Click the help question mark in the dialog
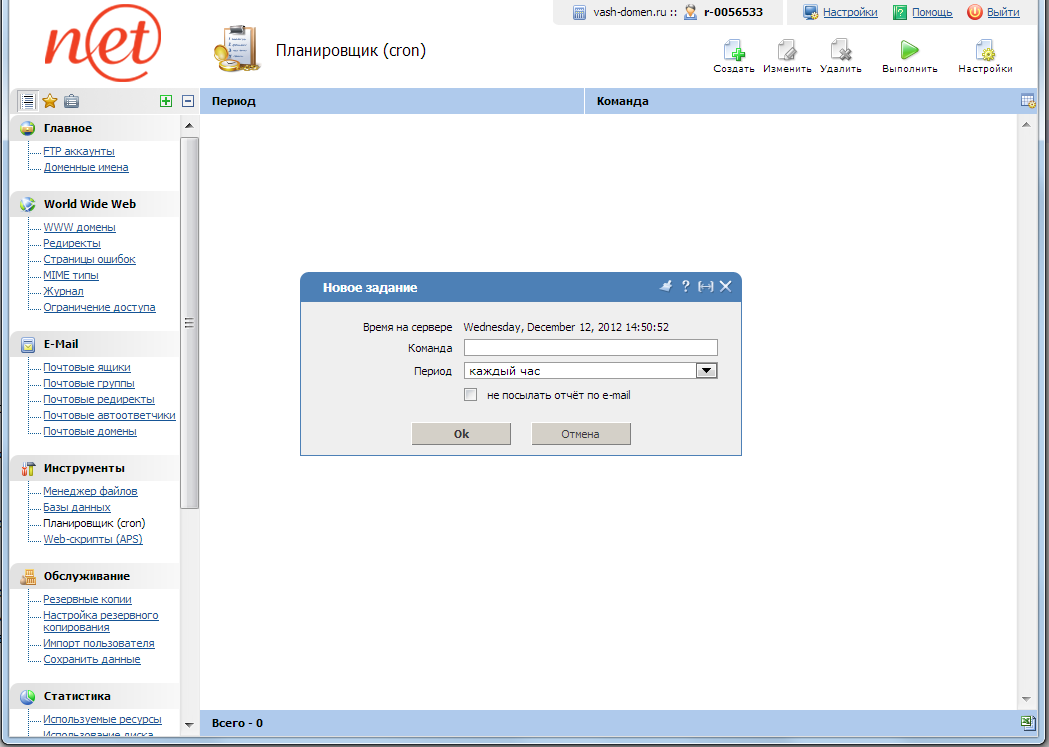The image size is (1049, 747). point(685,287)
